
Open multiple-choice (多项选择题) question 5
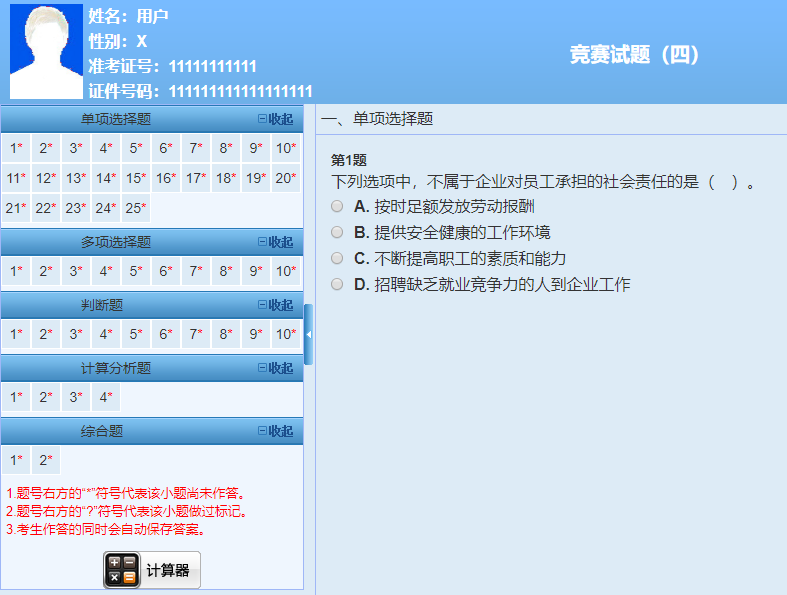pos(136,271)
